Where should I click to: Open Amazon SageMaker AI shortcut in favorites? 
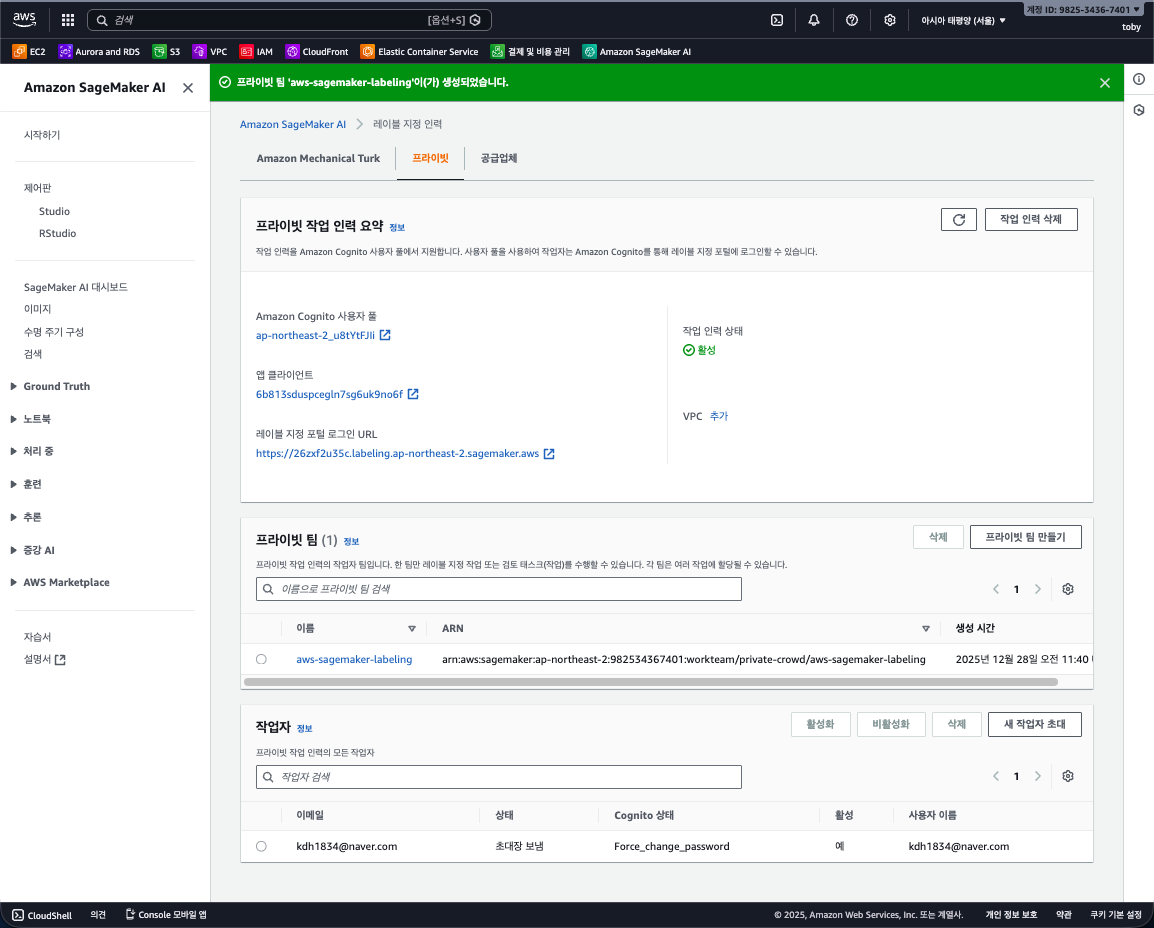[637, 52]
